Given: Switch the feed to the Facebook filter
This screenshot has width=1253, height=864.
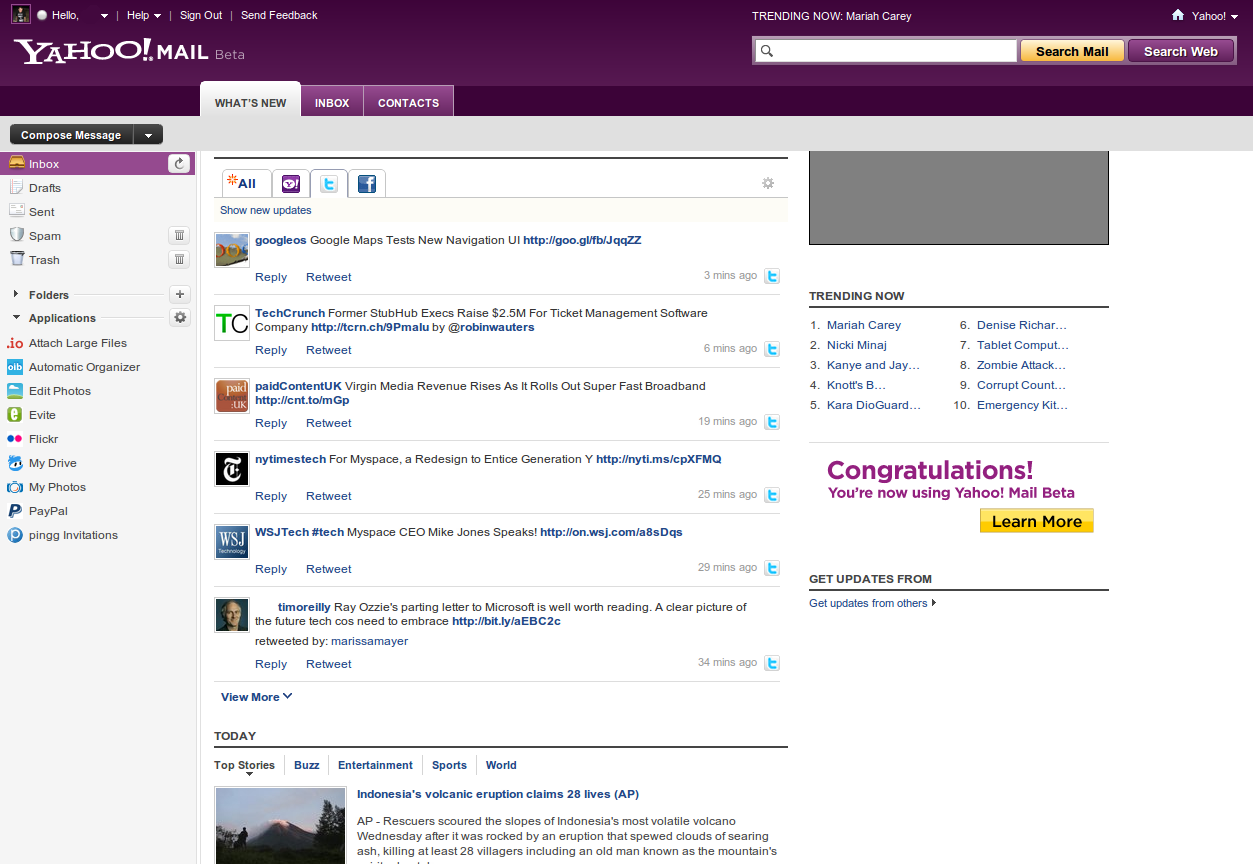Looking at the screenshot, I should [x=366, y=183].
